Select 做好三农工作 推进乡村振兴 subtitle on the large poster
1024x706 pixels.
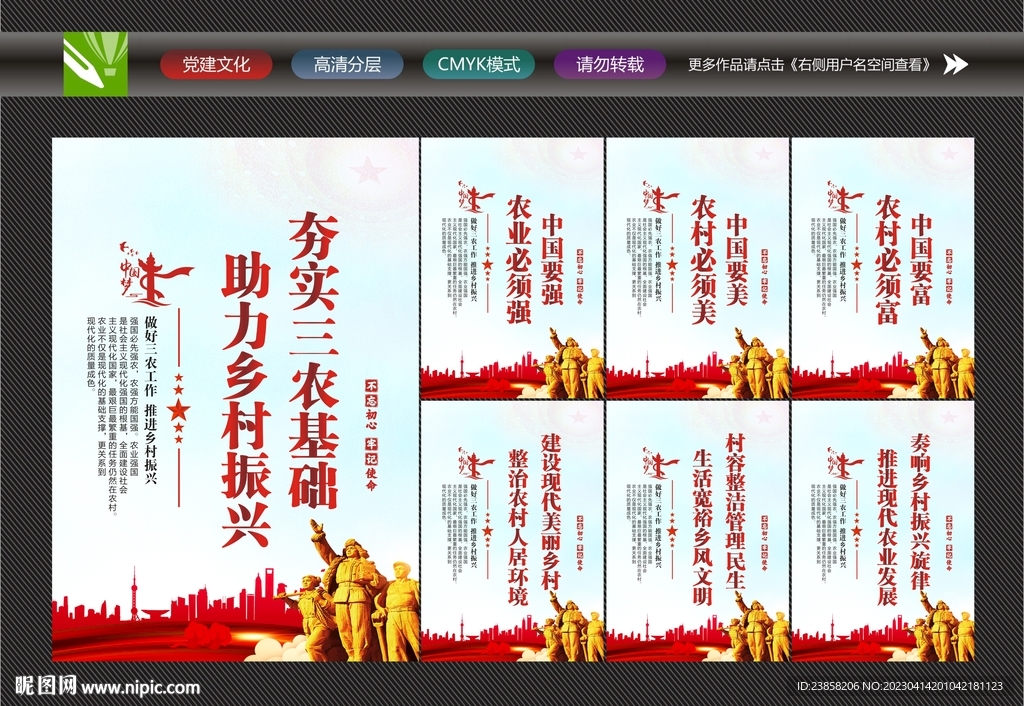[x=151, y=398]
